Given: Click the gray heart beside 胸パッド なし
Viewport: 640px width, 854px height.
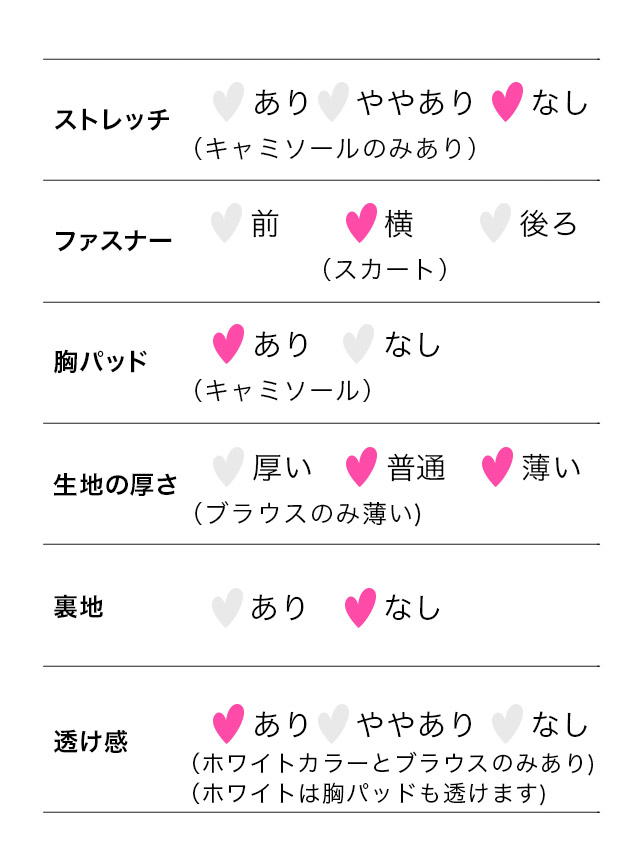Looking at the screenshot, I should click(358, 344).
